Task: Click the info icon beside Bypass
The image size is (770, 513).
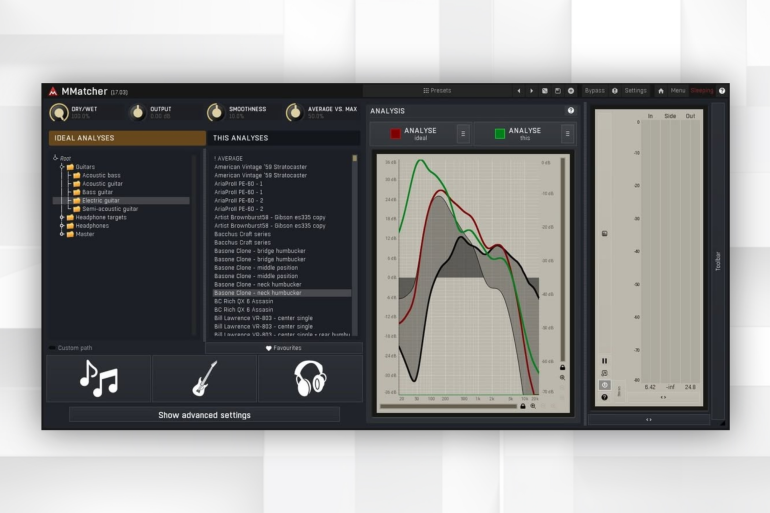Action: tap(614, 91)
